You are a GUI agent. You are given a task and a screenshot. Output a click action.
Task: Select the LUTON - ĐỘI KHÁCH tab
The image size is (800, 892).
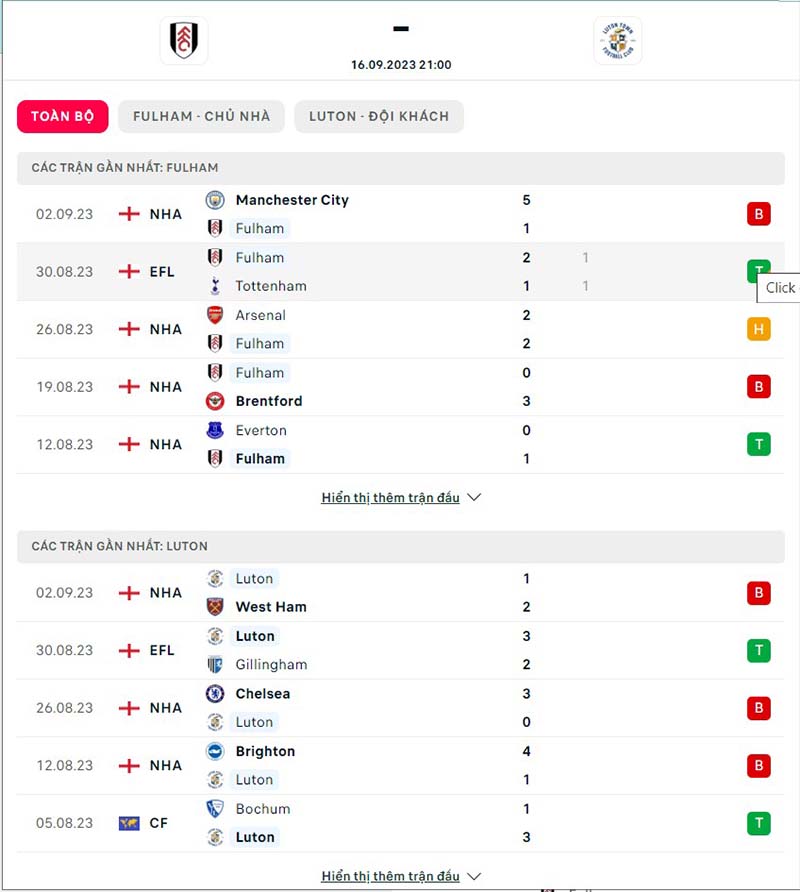tap(379, 116)
